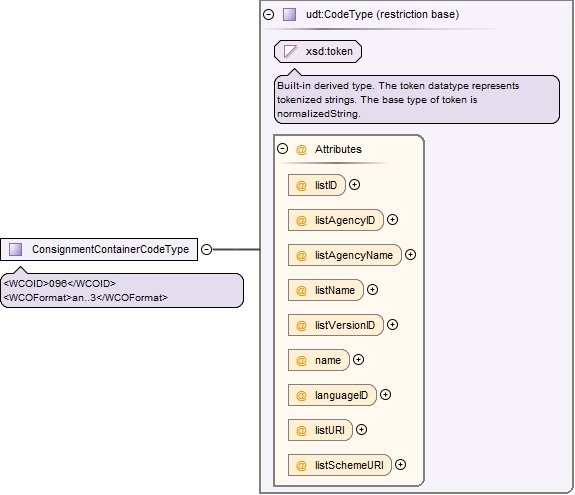
Task: Collapse the udt:CodeType restriction base group
Action: [x=269, y=15]
